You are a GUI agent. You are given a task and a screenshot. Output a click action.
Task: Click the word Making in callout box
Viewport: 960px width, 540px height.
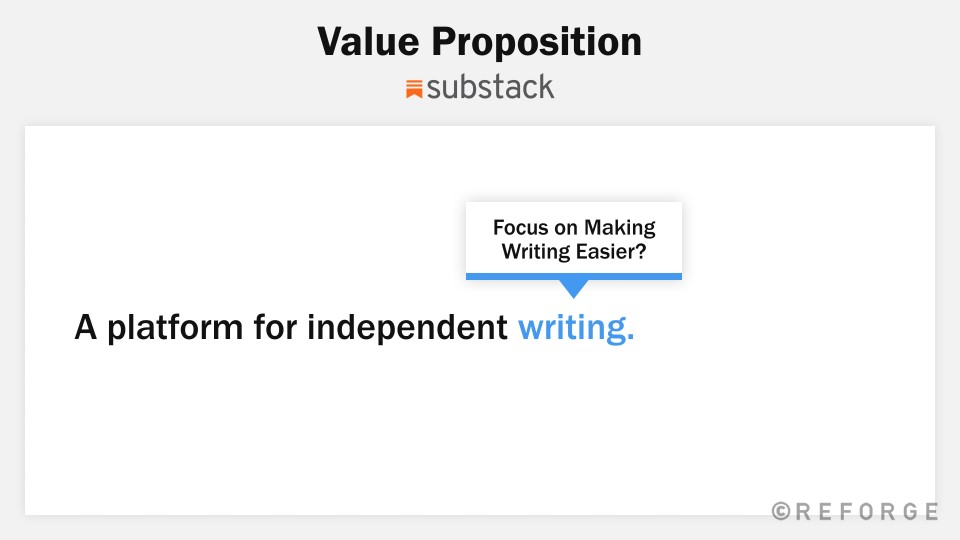[620, 228]
